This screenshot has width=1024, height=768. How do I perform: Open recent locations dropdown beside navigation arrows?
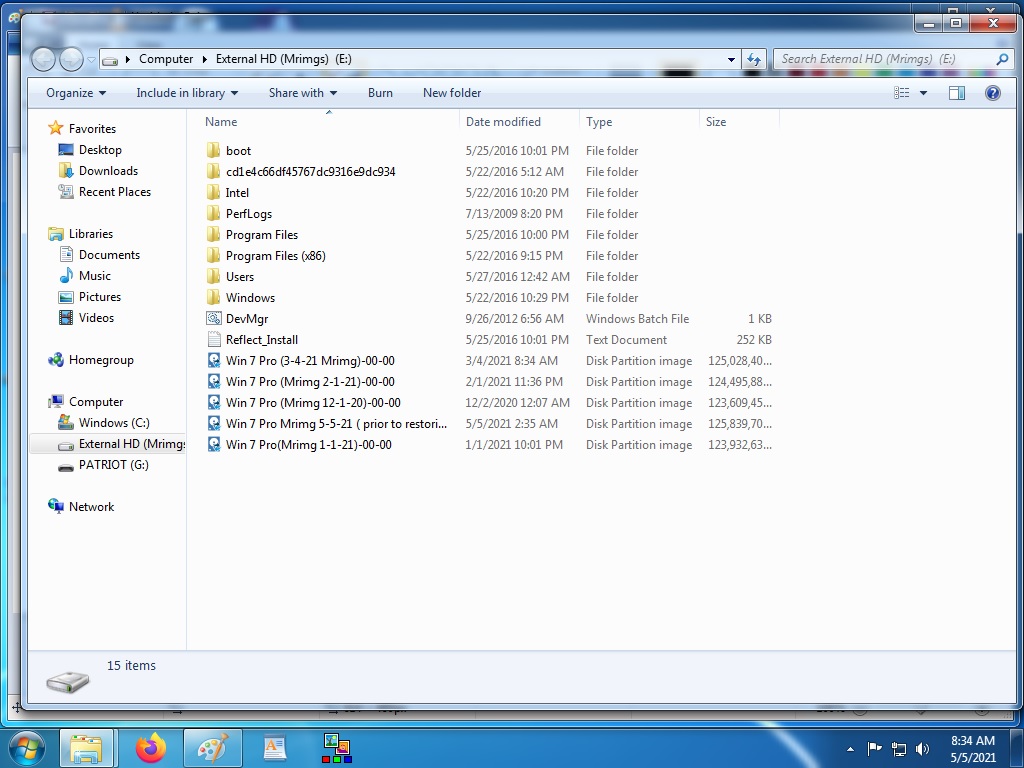pyautogui.click(x=91, y=59)
